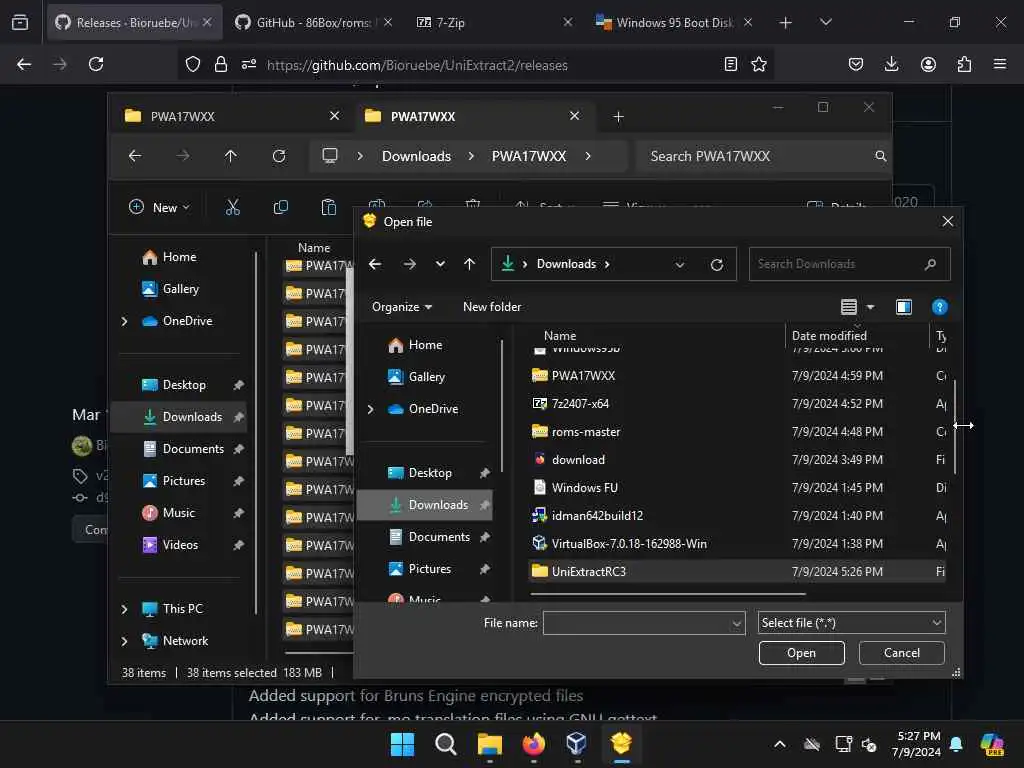Open Firefox downloads panel
Screen dimensions: 1024x768
pos(891,64)
